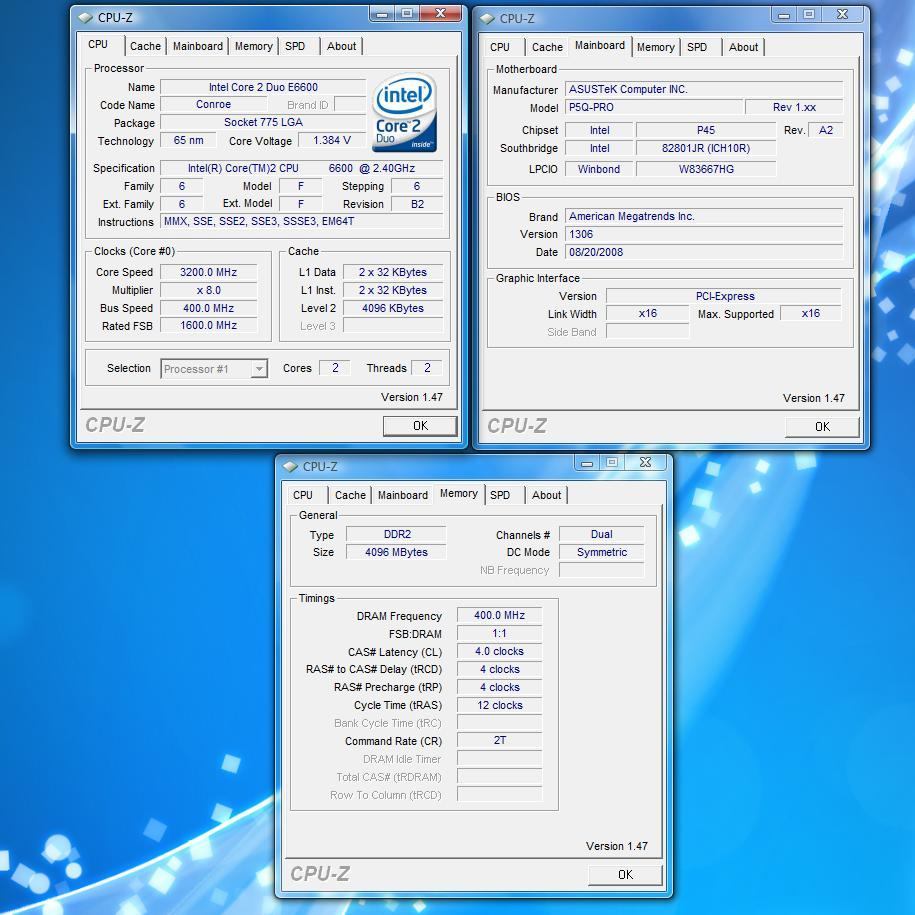Minimize the CPU tab CPU-Z window
The height and width of the screenshot is (915, 915).
[x=382, y=14]
